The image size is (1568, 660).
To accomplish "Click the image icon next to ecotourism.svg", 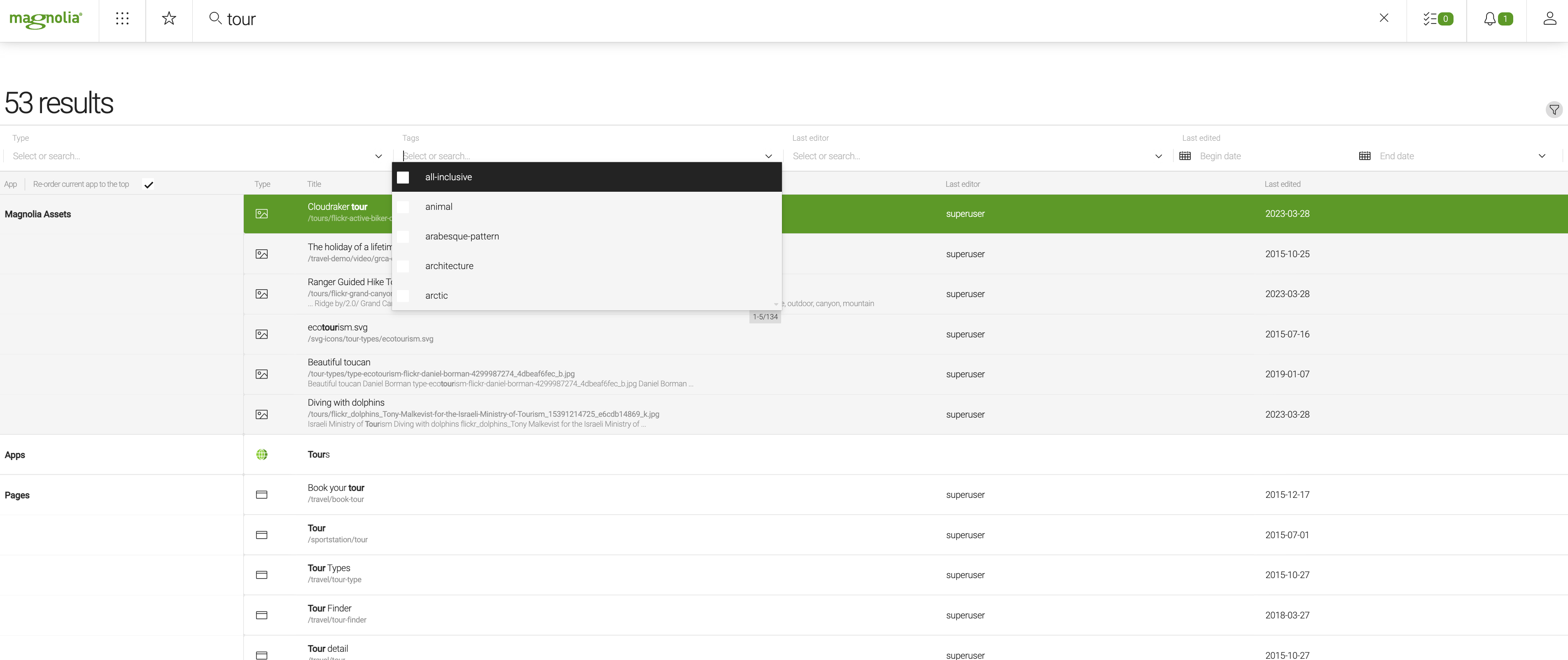I will (262, 334).
